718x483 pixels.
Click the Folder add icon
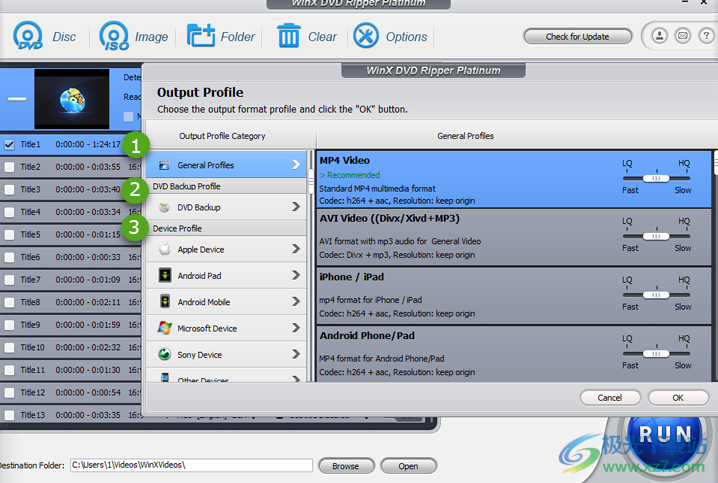201,35
